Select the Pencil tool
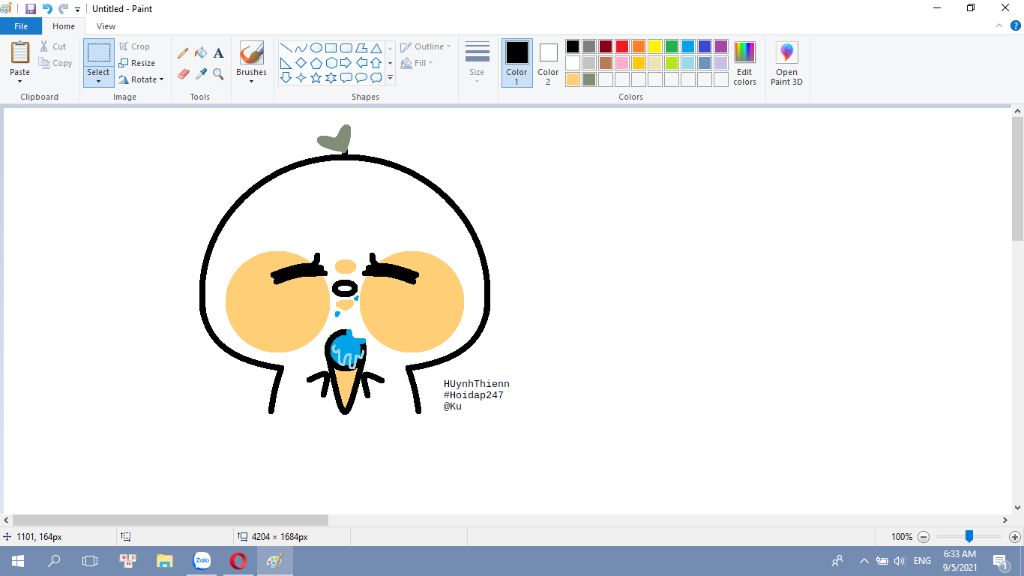The image size is (1024, 576). (x=183, y=53)
